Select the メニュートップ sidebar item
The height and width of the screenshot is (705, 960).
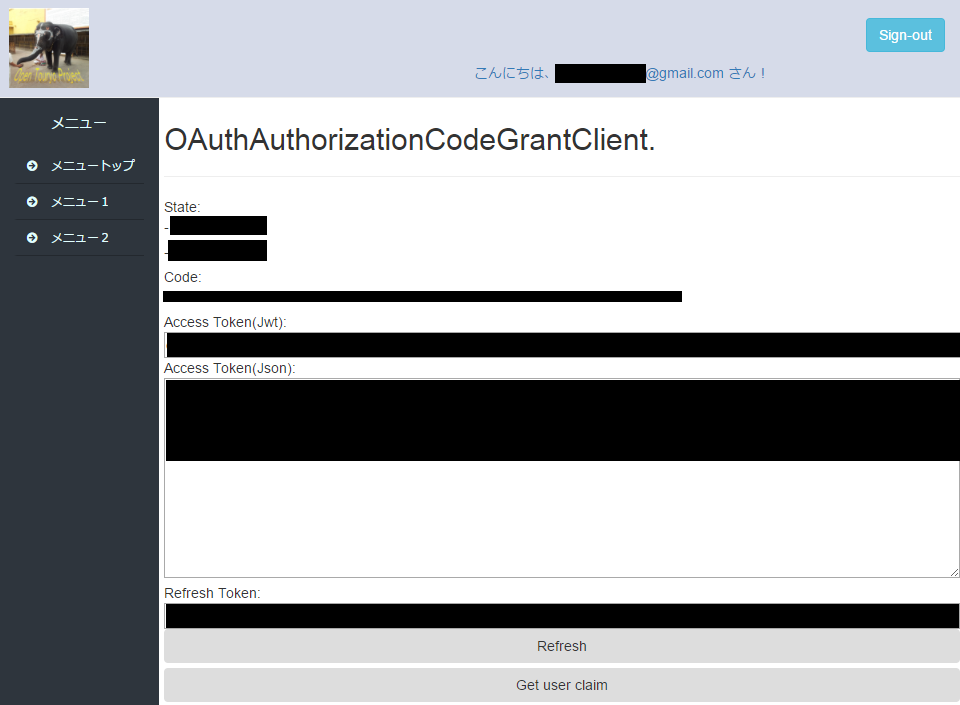tap(93, 166)
